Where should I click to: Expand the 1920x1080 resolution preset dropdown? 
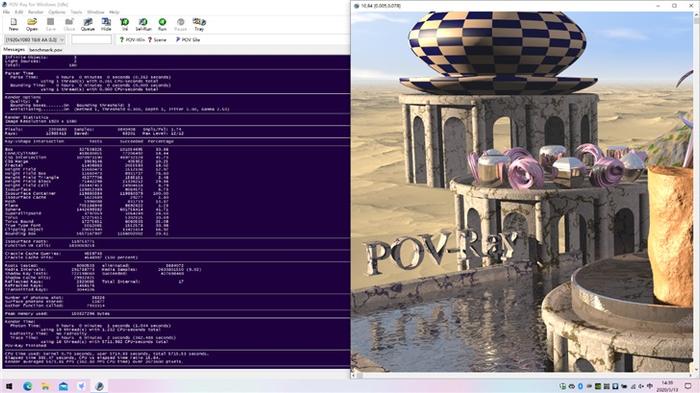[35, 40]
